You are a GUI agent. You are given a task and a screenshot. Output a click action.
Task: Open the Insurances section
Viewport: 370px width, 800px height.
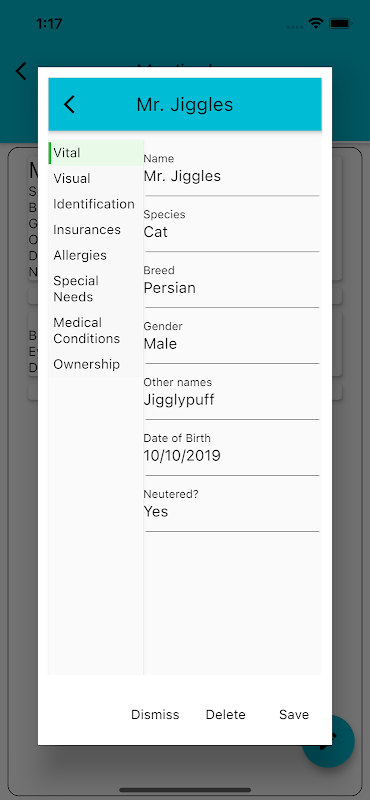(x=96, y=230)
